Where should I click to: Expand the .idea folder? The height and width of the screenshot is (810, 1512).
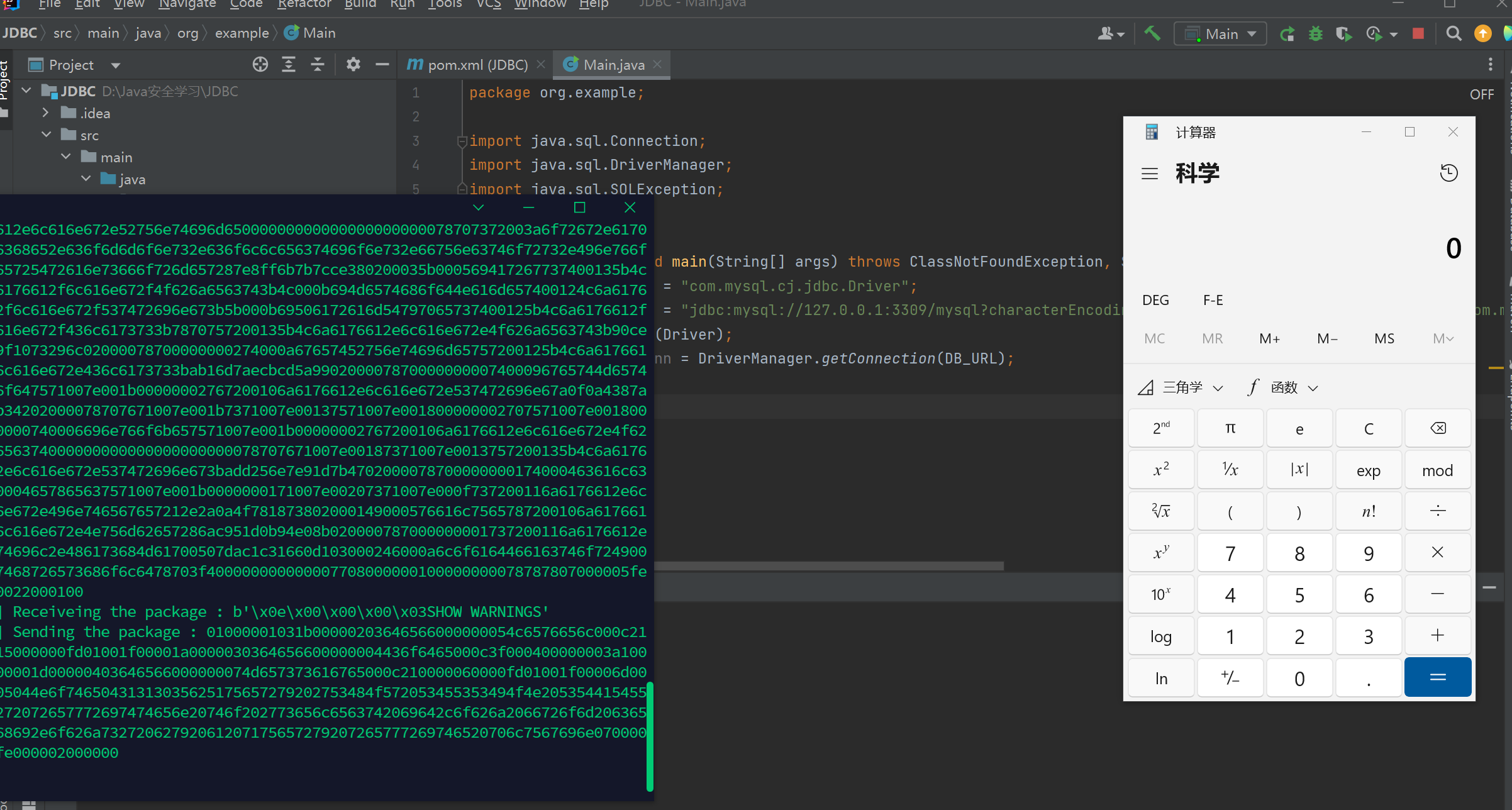45,113
